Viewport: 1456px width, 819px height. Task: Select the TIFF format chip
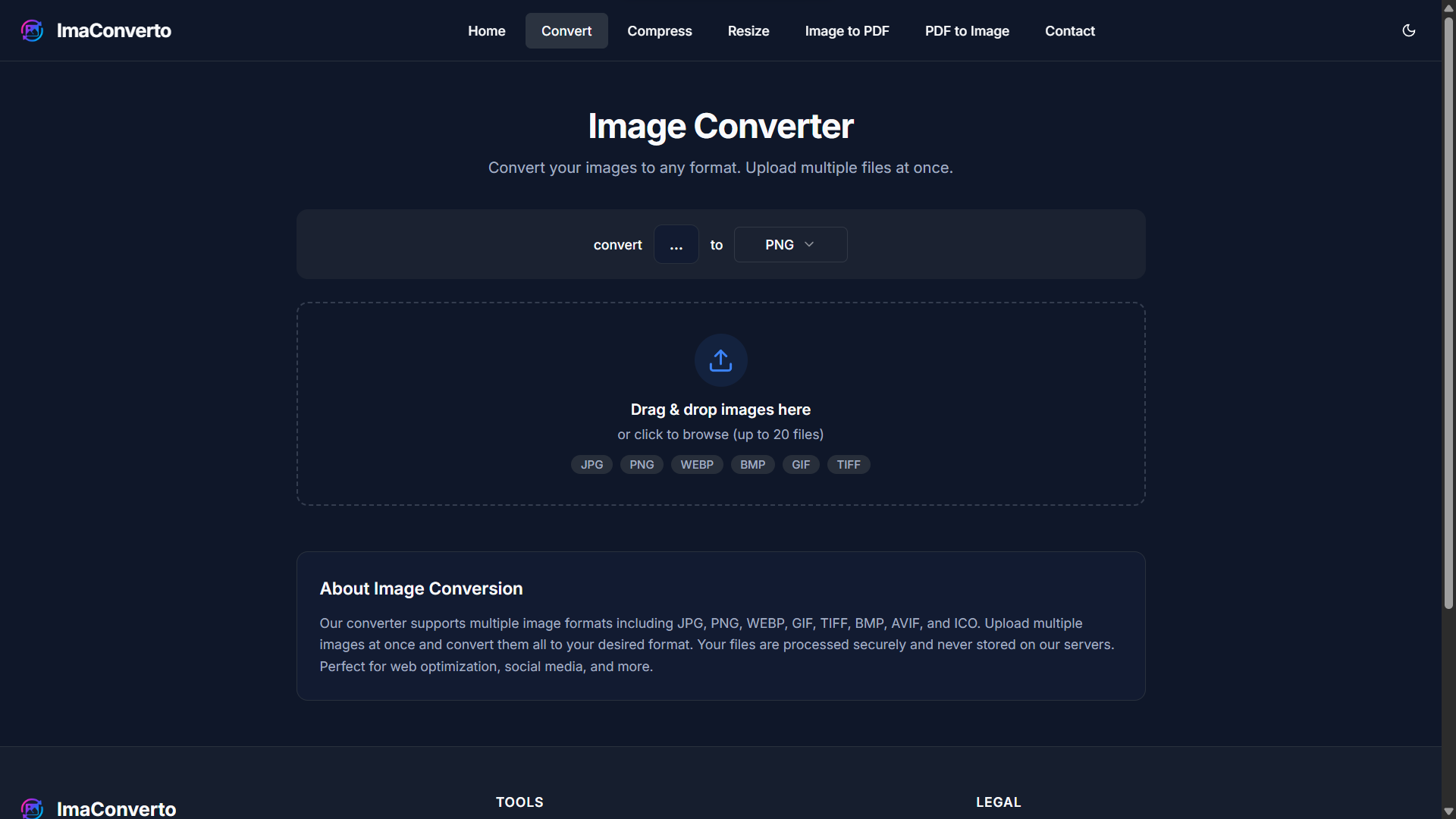point(848,464)
